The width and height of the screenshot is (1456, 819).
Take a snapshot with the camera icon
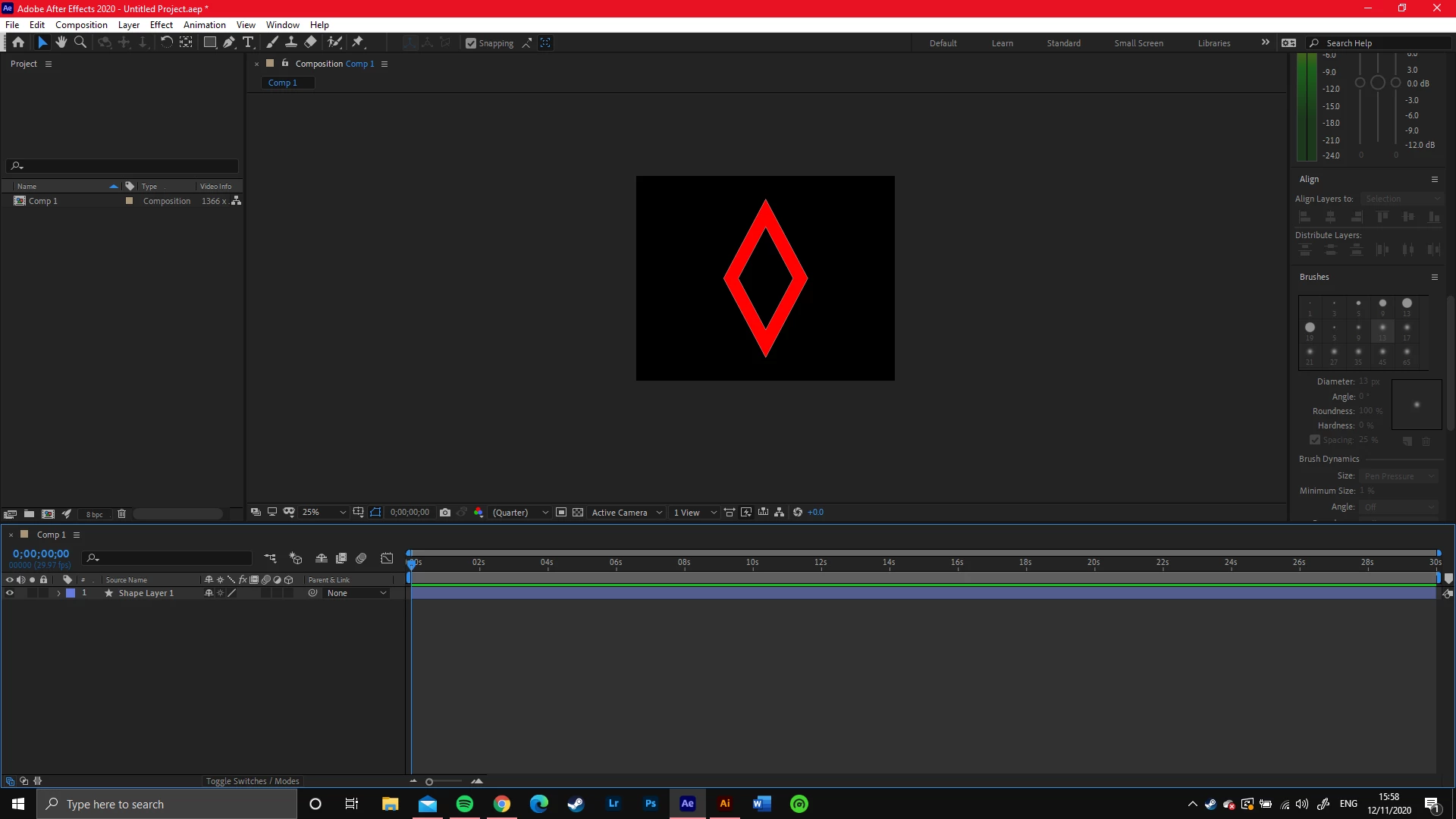(x=445, y=513)
